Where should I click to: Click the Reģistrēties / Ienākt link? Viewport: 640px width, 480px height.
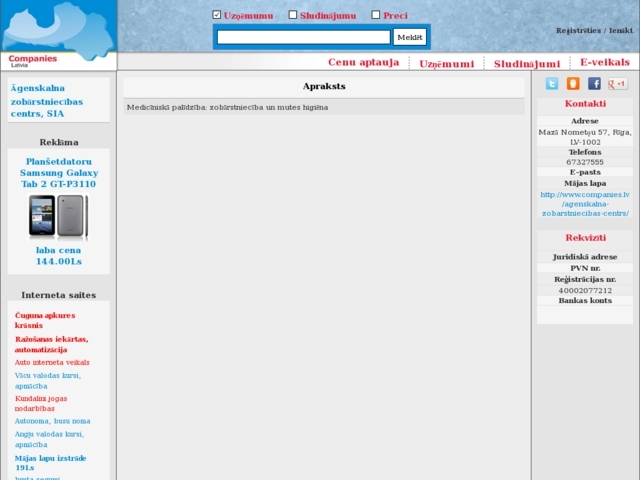(594, 31)
